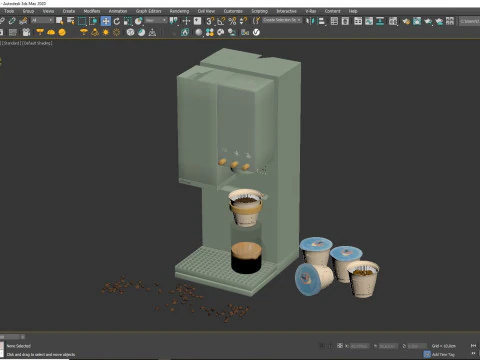Toggle Window/Crossing selection mode

(93, 21)
